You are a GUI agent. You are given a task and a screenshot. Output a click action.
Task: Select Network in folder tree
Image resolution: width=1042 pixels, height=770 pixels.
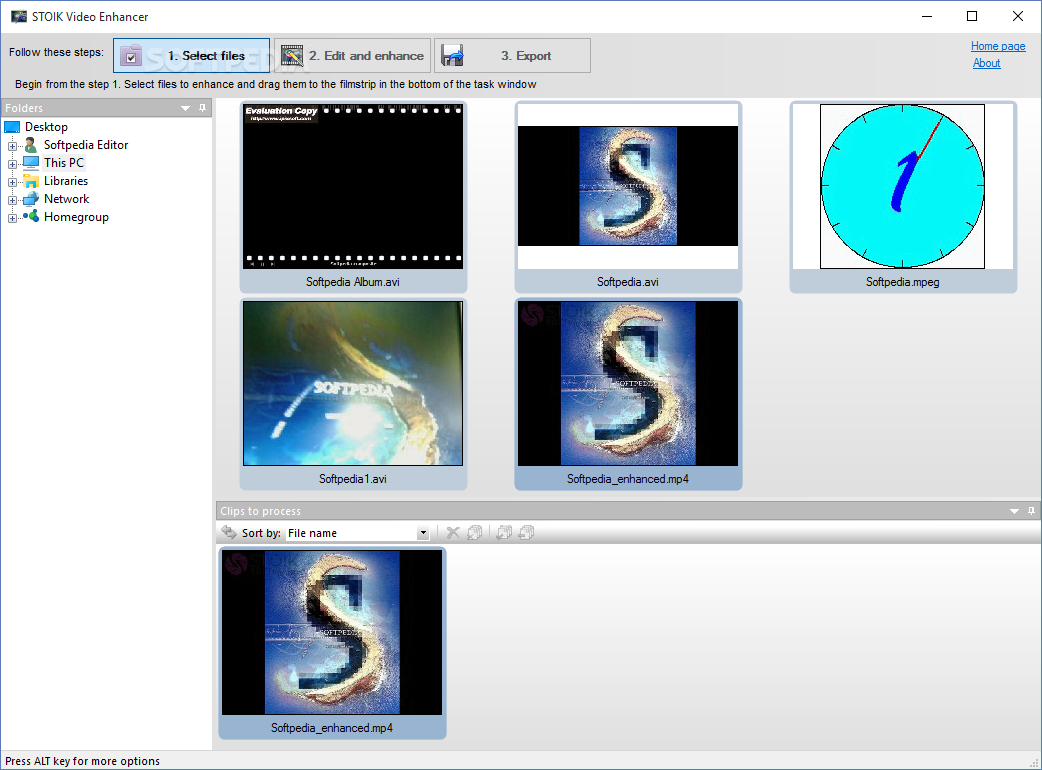(66, 199)
